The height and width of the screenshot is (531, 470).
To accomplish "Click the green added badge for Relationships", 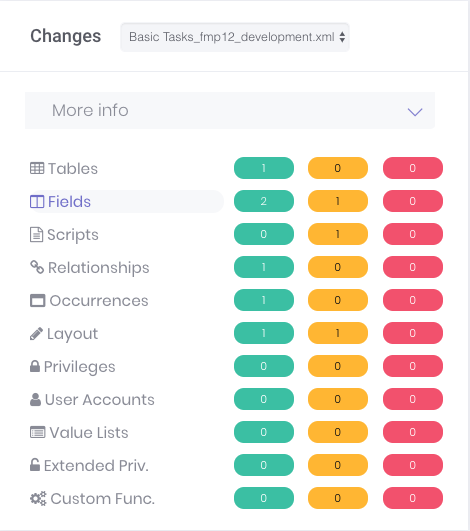I will click(x=264, y=267).
